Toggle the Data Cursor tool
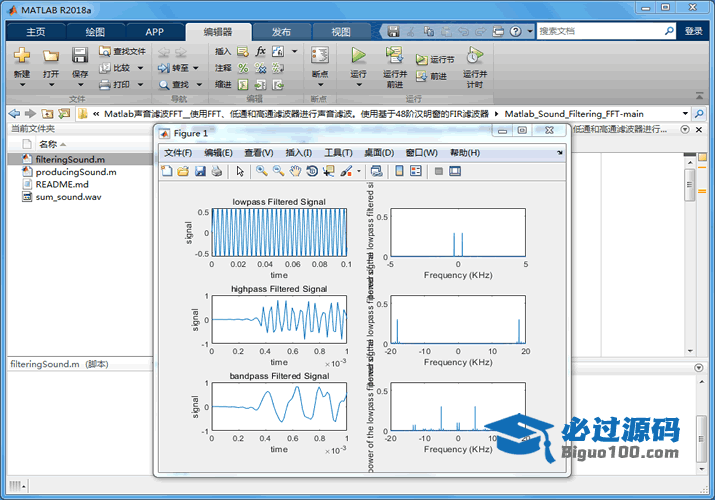The width and height of the screenshot is (715, 500). pyautogui.click(x=328, y=171)
